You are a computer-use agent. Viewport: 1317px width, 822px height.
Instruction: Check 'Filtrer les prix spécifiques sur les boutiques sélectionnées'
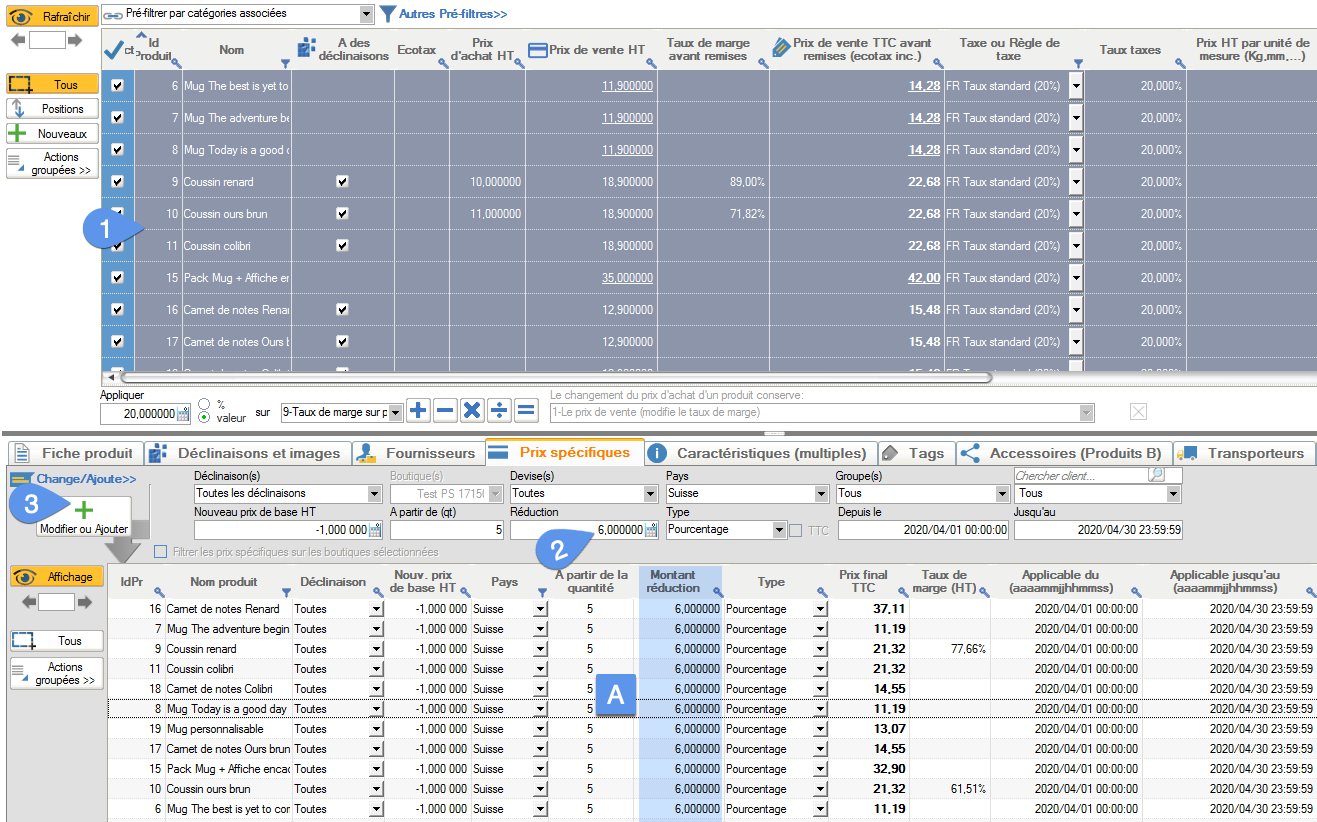click(161, 552)
